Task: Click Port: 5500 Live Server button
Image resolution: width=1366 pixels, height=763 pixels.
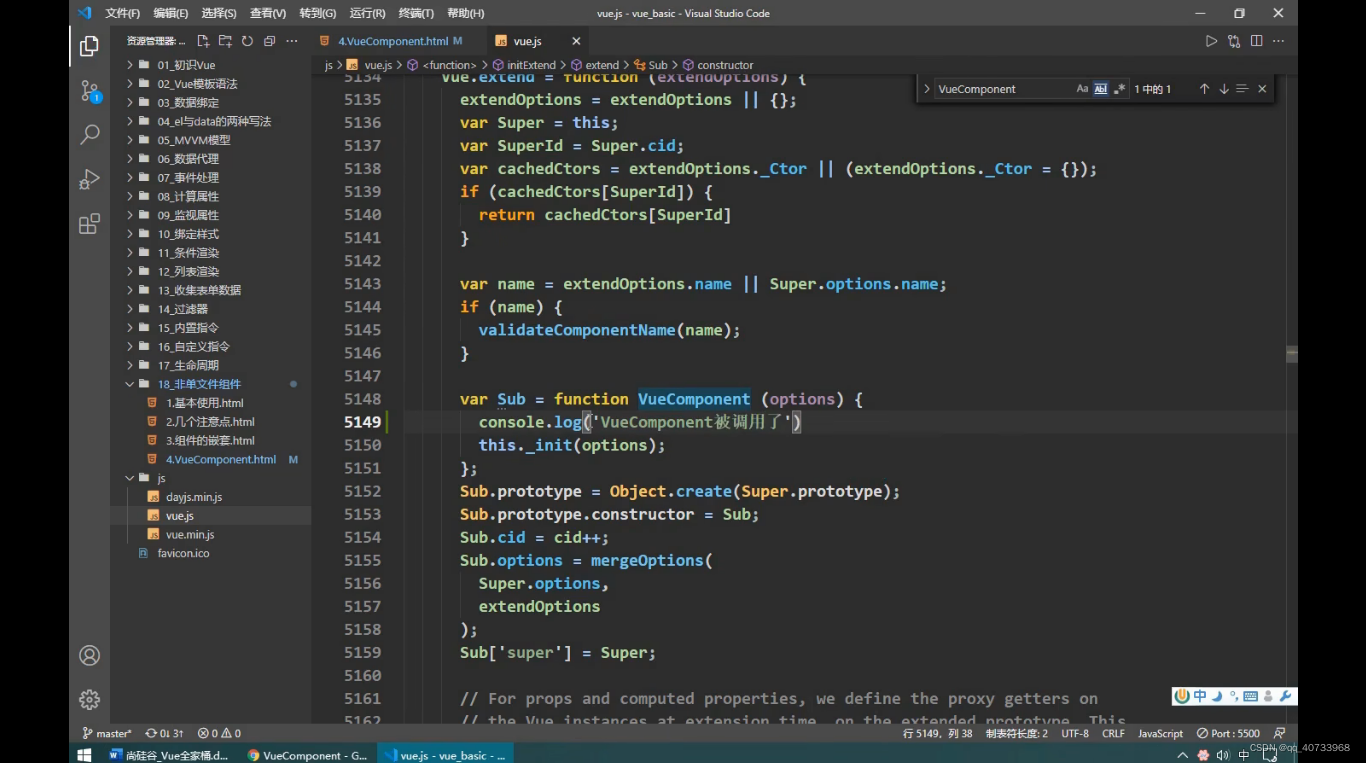Action: (1229, 733)
